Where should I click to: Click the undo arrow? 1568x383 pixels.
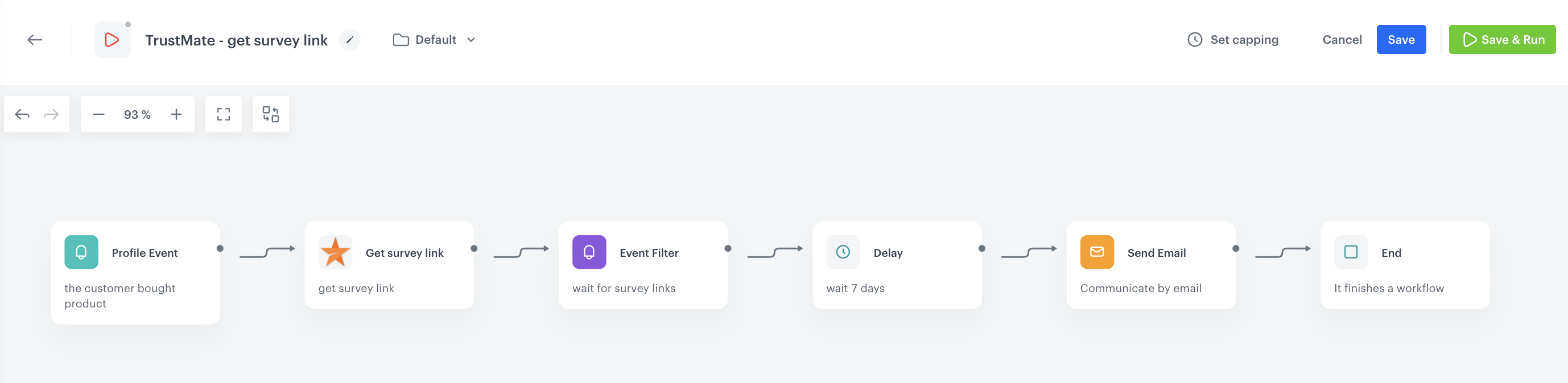point(22,114)
